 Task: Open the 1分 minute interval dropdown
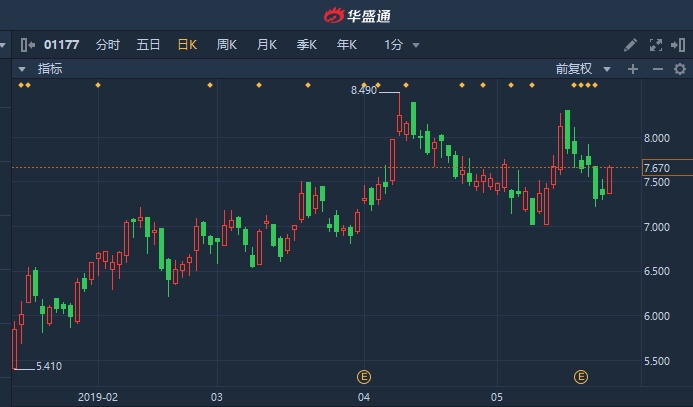point(401,45)
